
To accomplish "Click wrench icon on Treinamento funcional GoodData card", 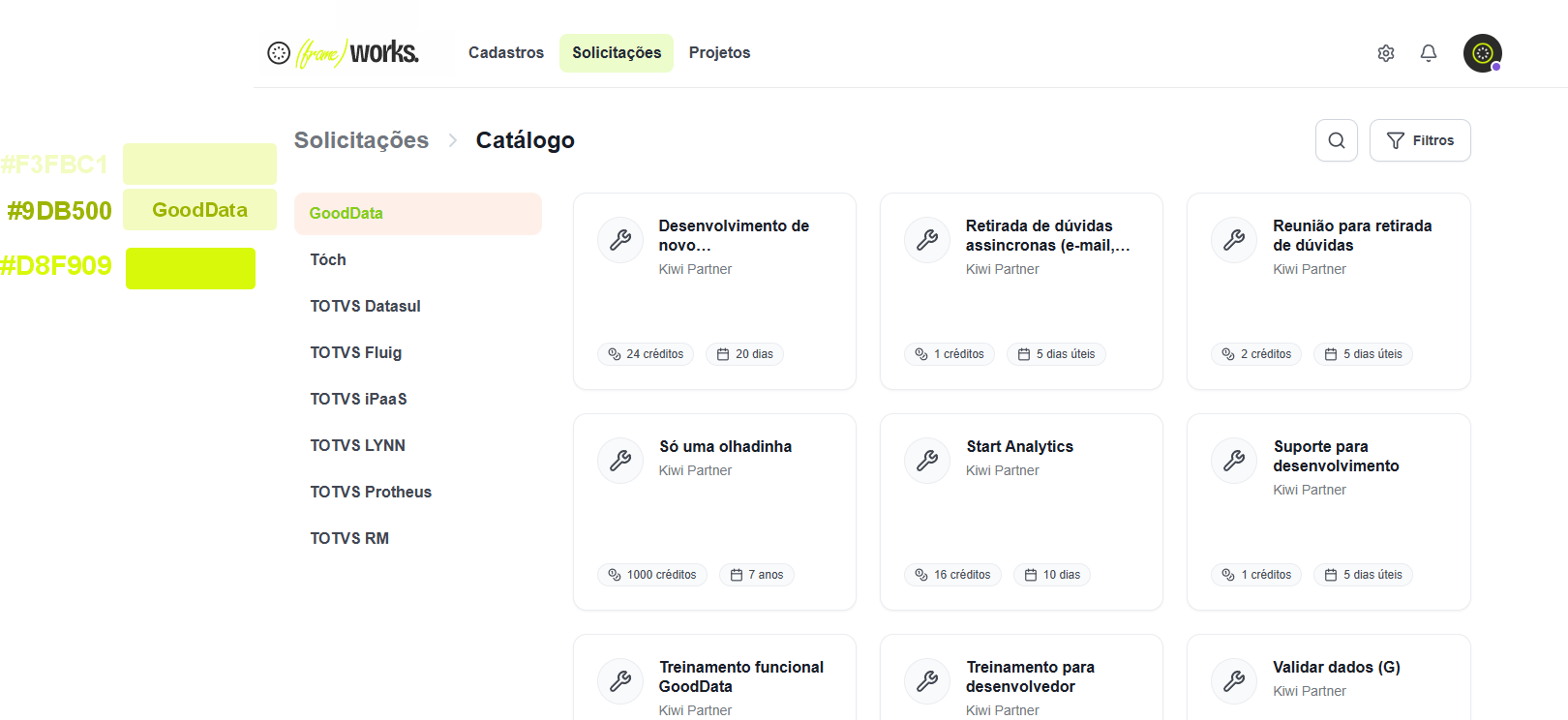I will [x=620, y=681].
